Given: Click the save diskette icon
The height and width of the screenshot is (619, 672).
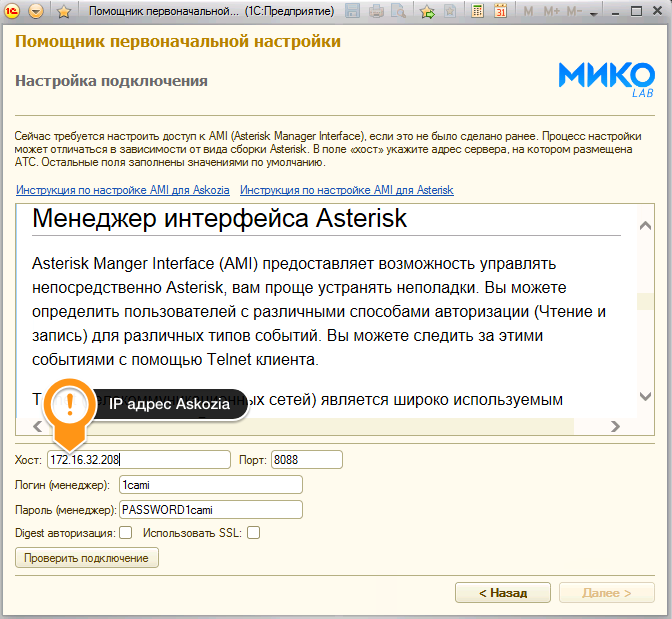Looking at the screenshot, I should click(x=352, y=11).
